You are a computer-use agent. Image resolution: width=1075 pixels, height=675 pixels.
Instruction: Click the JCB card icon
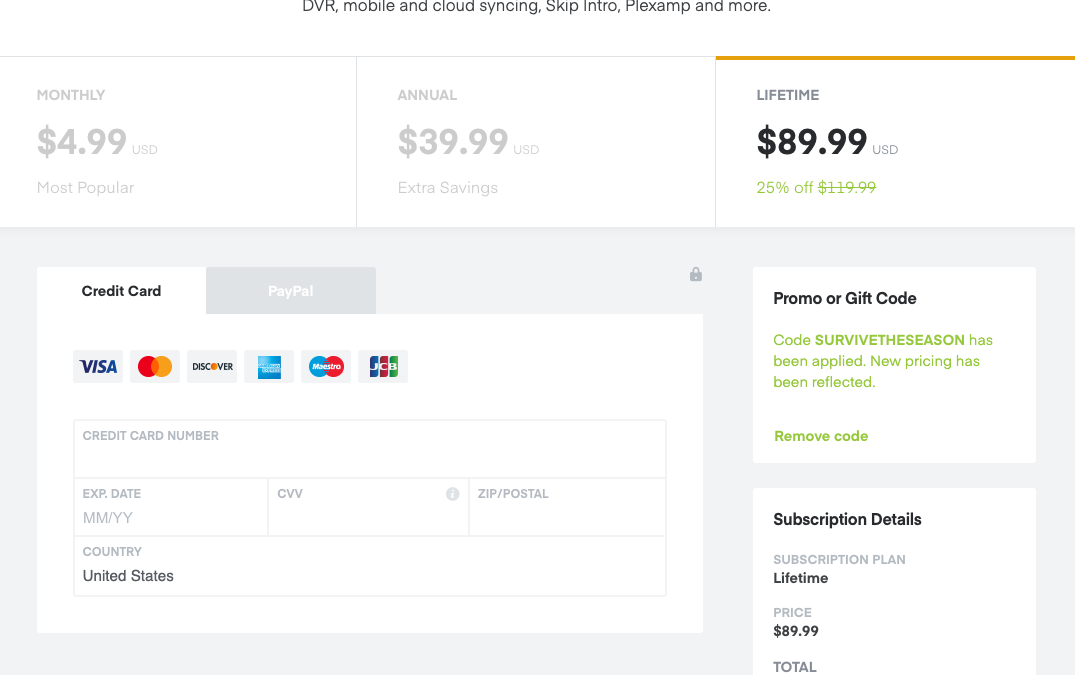[383, 367]
